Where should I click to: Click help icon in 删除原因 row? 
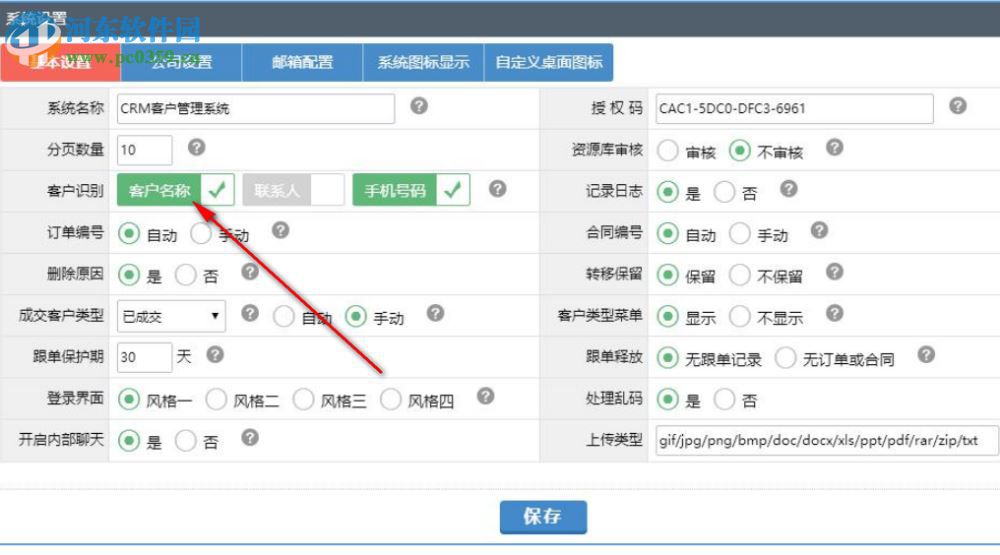tap(250, 272)
